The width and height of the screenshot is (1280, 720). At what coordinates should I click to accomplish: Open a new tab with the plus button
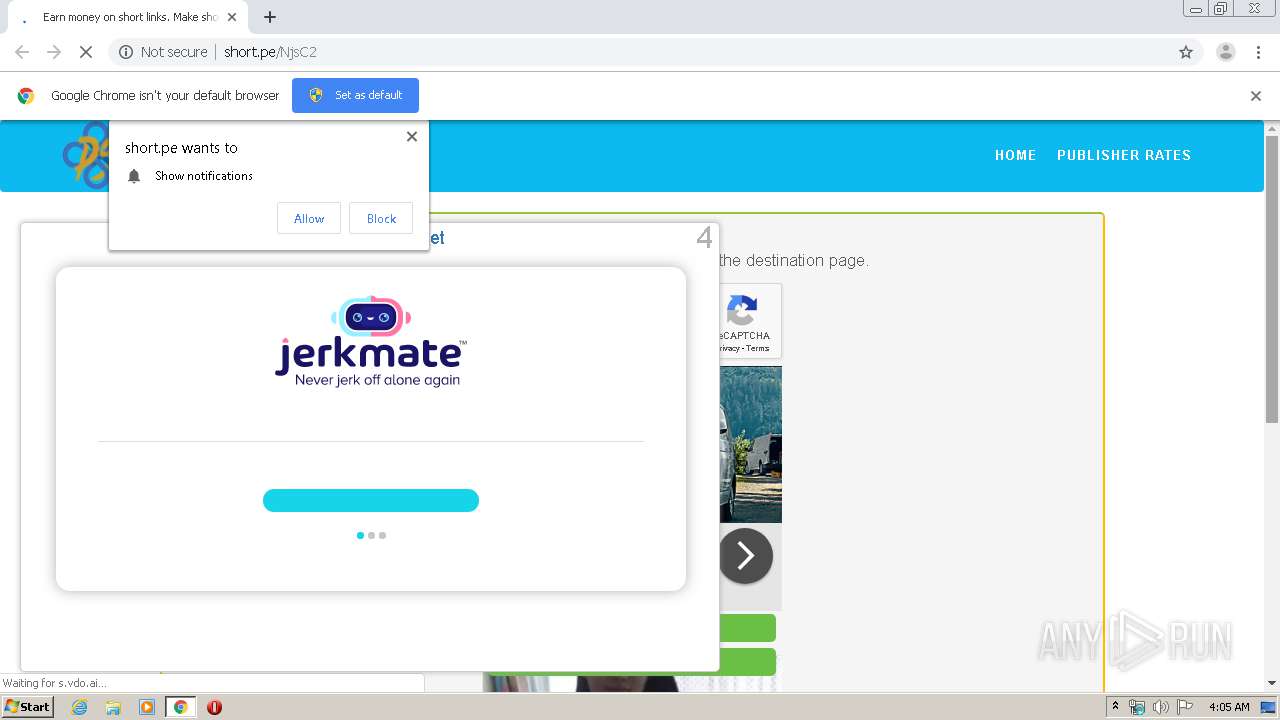tap(270, 17)
